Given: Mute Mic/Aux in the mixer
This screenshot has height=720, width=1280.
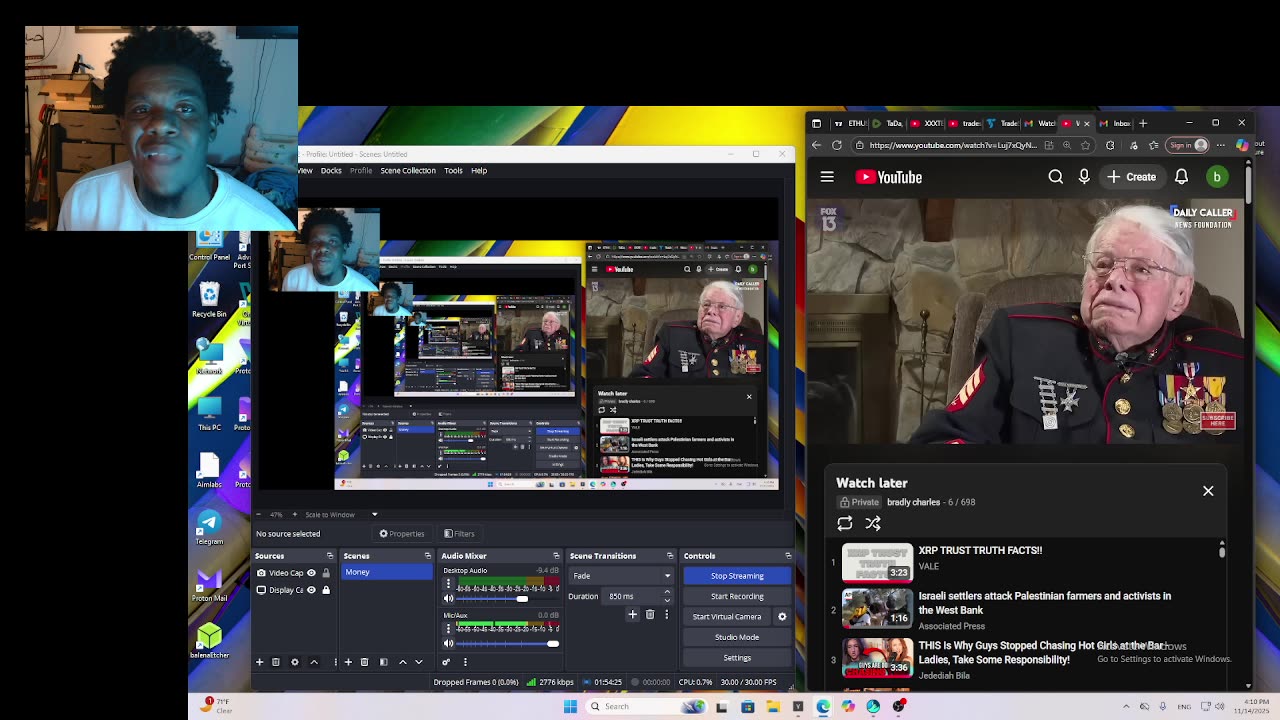Looking at the screenshot, I should [x=448, y=643].
